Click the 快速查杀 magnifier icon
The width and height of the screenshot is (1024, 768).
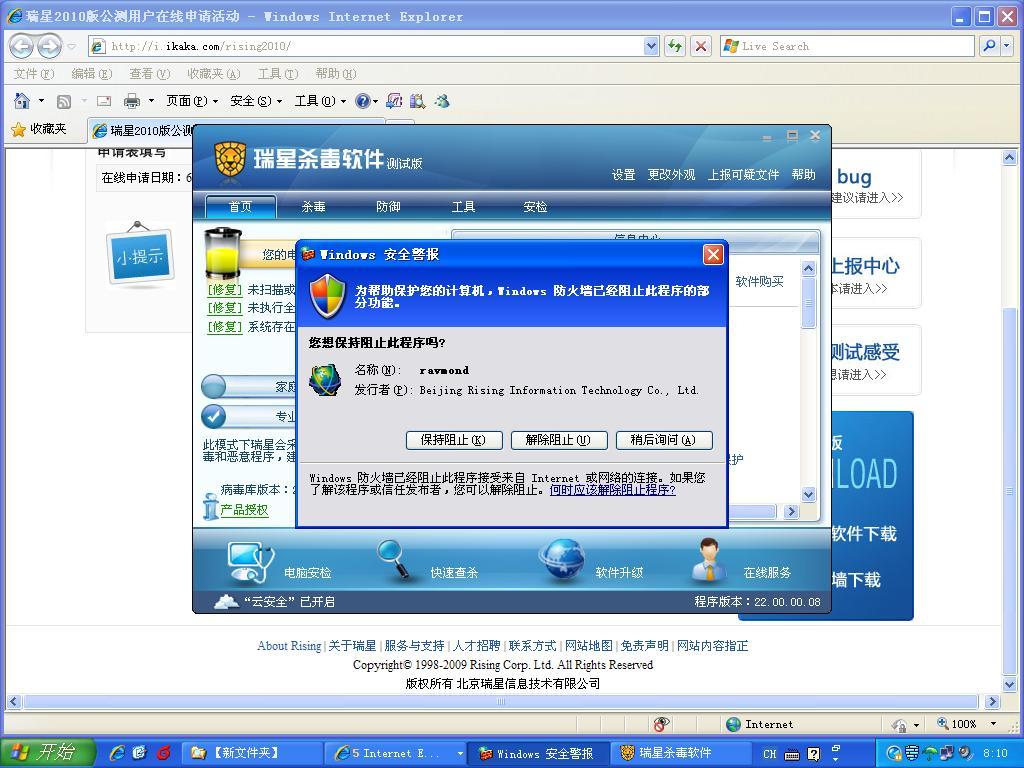pos(394,559)
